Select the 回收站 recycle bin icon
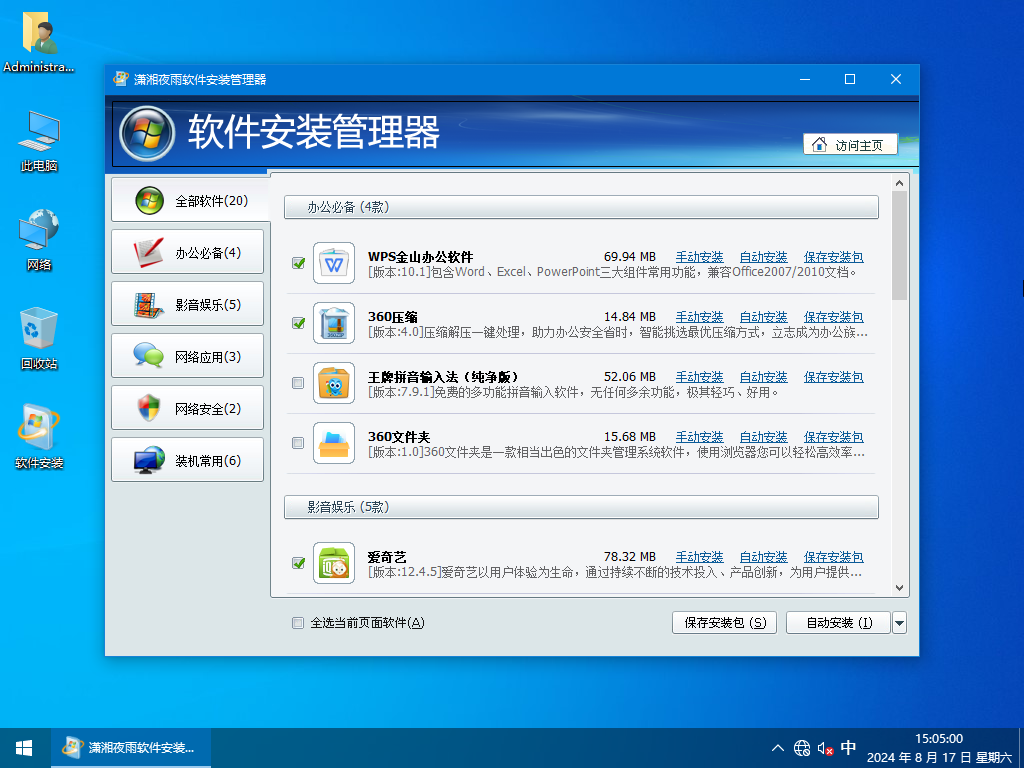 click(x=39, y=338)
